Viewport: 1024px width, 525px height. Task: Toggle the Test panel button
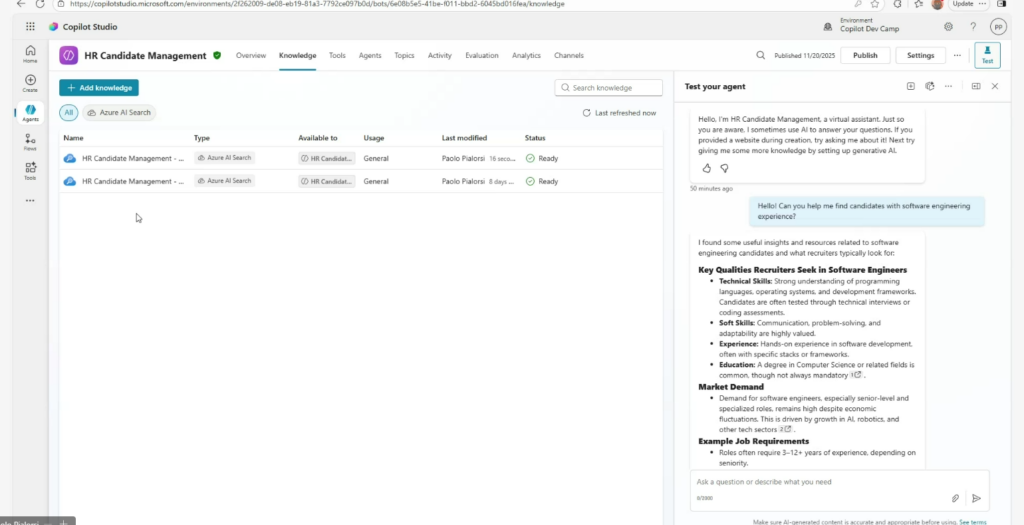point(987,55)
